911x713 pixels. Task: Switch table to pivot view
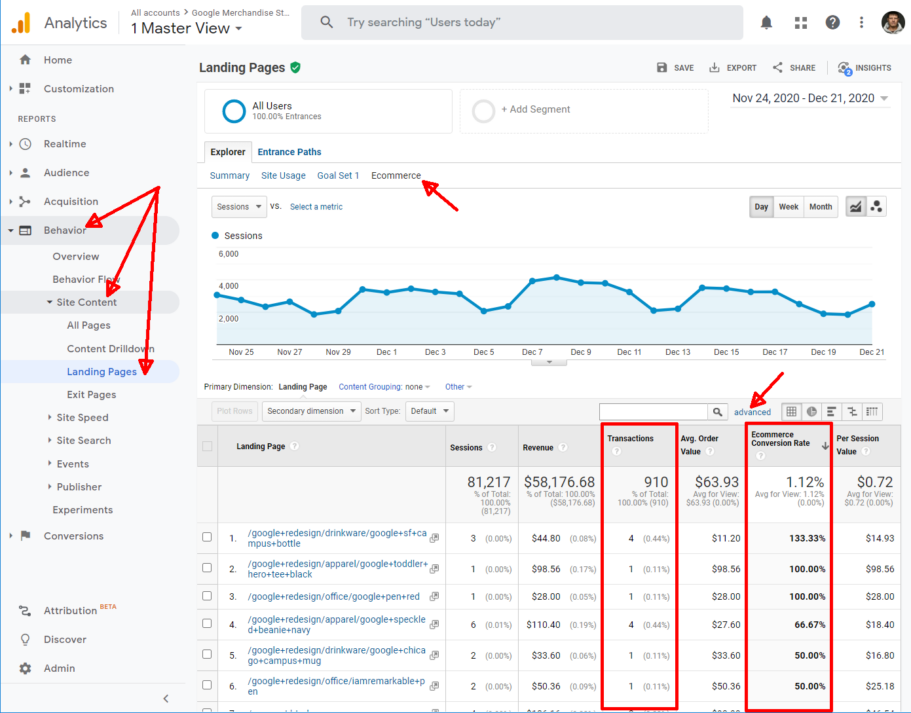(872, 411)
